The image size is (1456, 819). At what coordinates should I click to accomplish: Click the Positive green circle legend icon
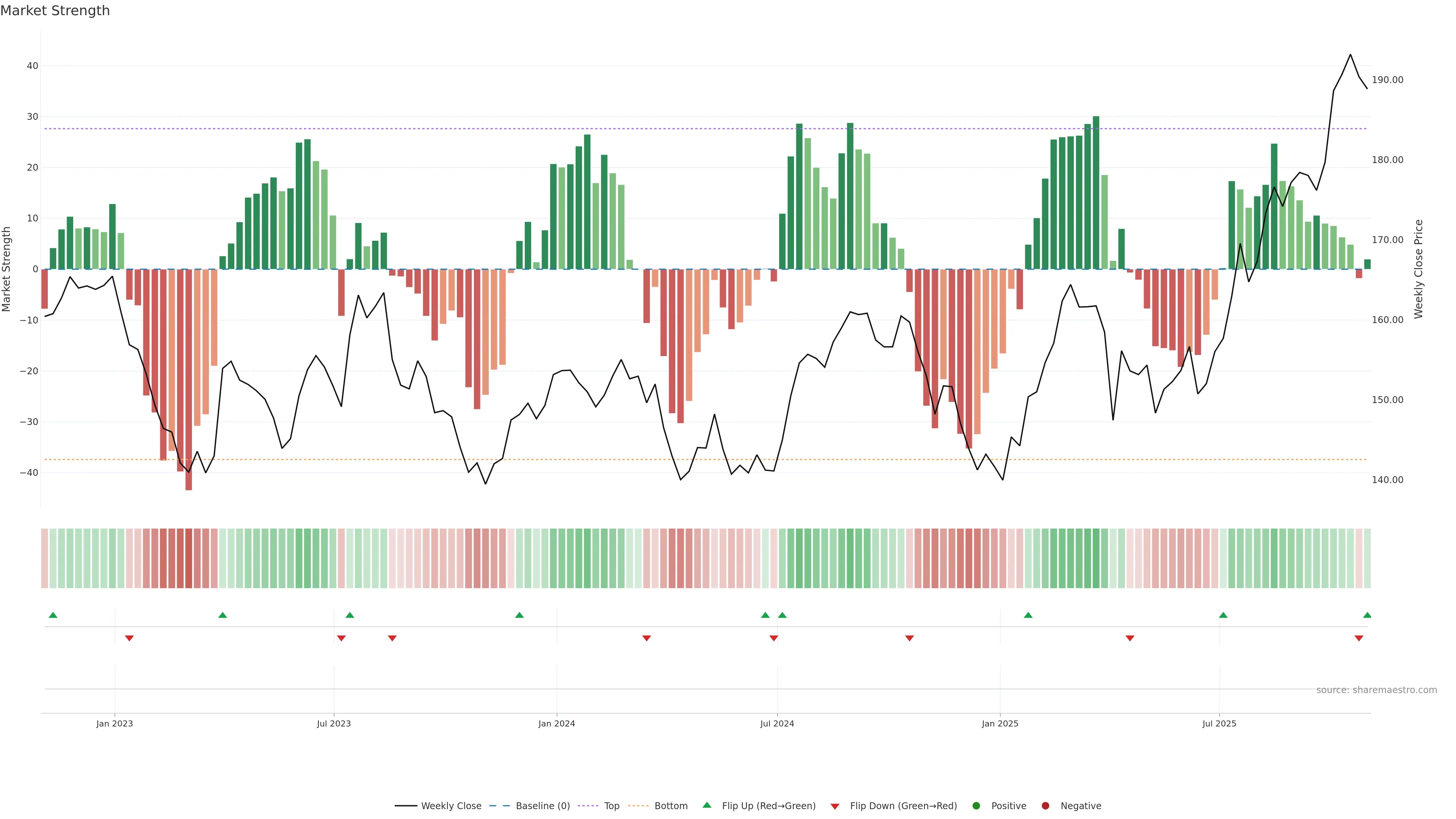(x=976, y=806)
